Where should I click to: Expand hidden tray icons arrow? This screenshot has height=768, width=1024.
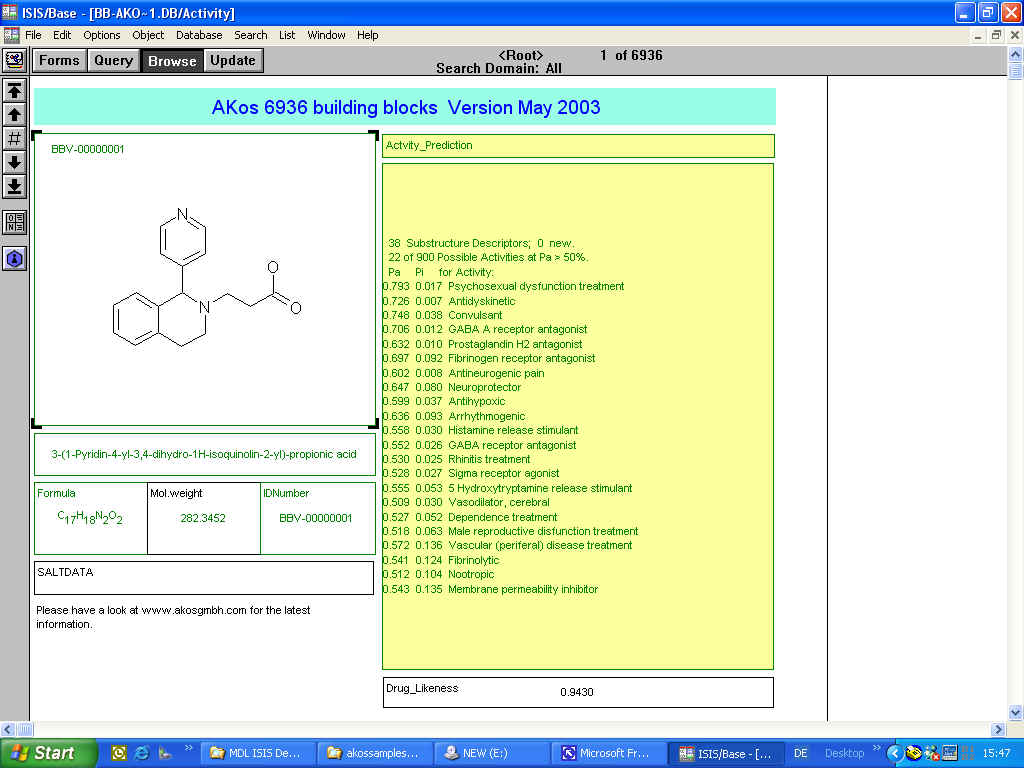(x=893, y=754)
